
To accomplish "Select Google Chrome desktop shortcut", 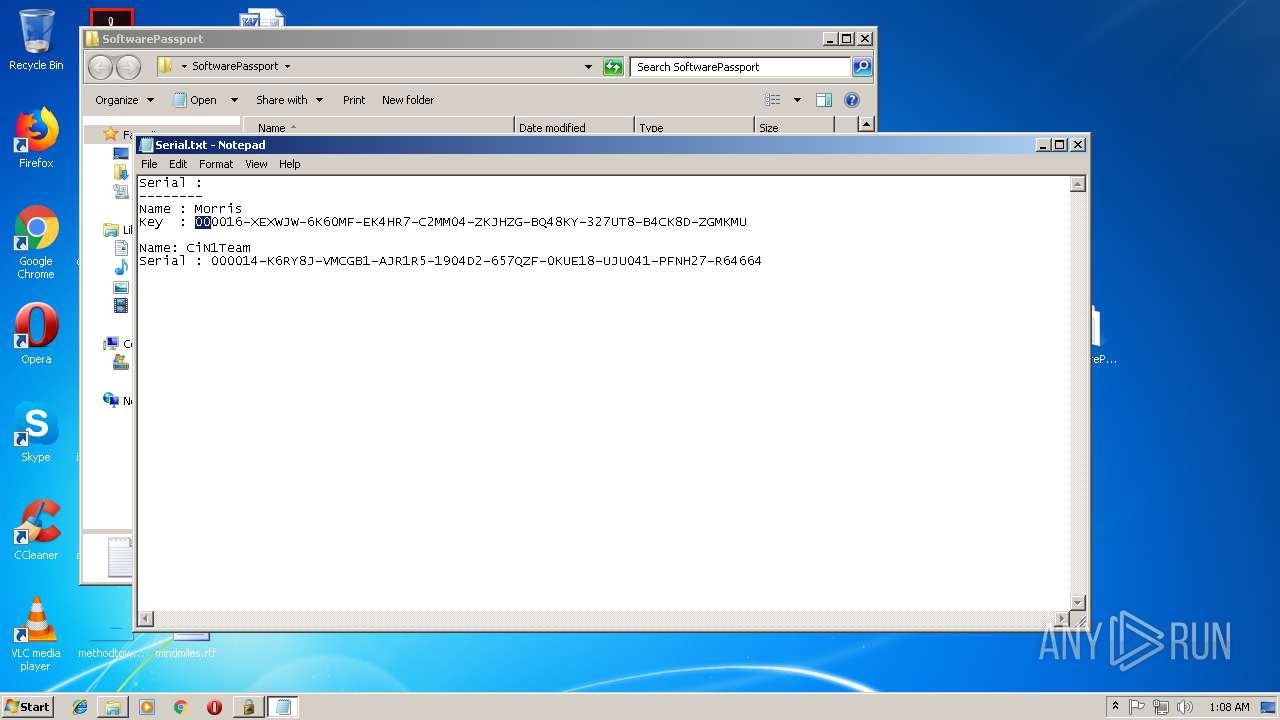I will point(36,242).
